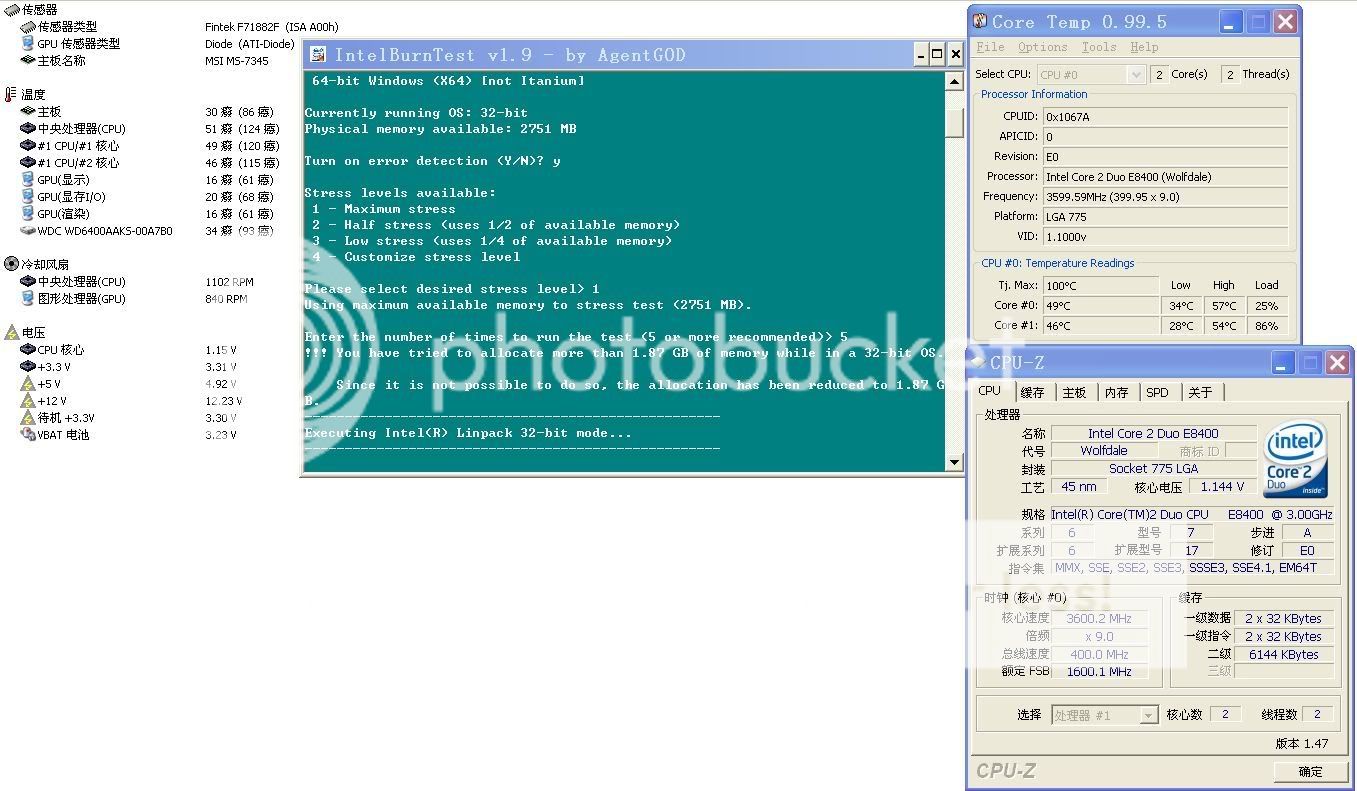Click the 二级 cache value 6144 KBytes
Viewport: 1357px width, 791px height.
(1283, 654)
